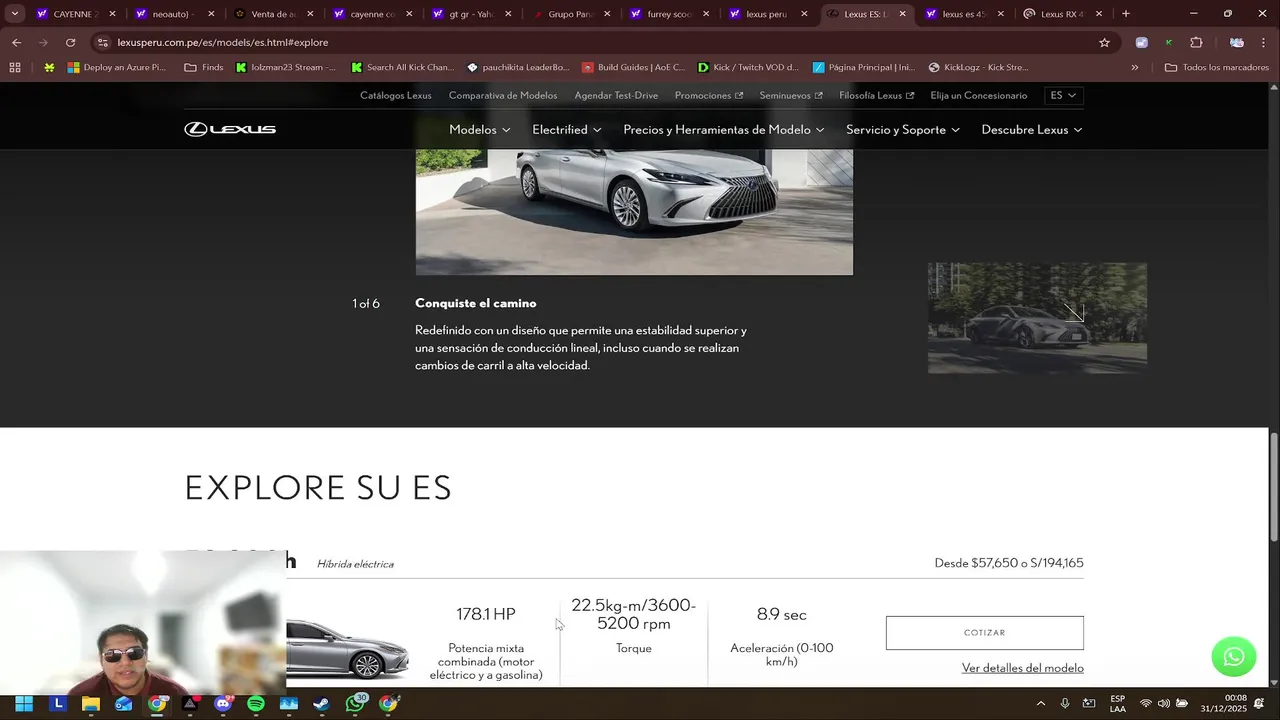Screen dimensions: 1280x720
Task: Show hidden system tray icons
Action: click(1041, 704)
